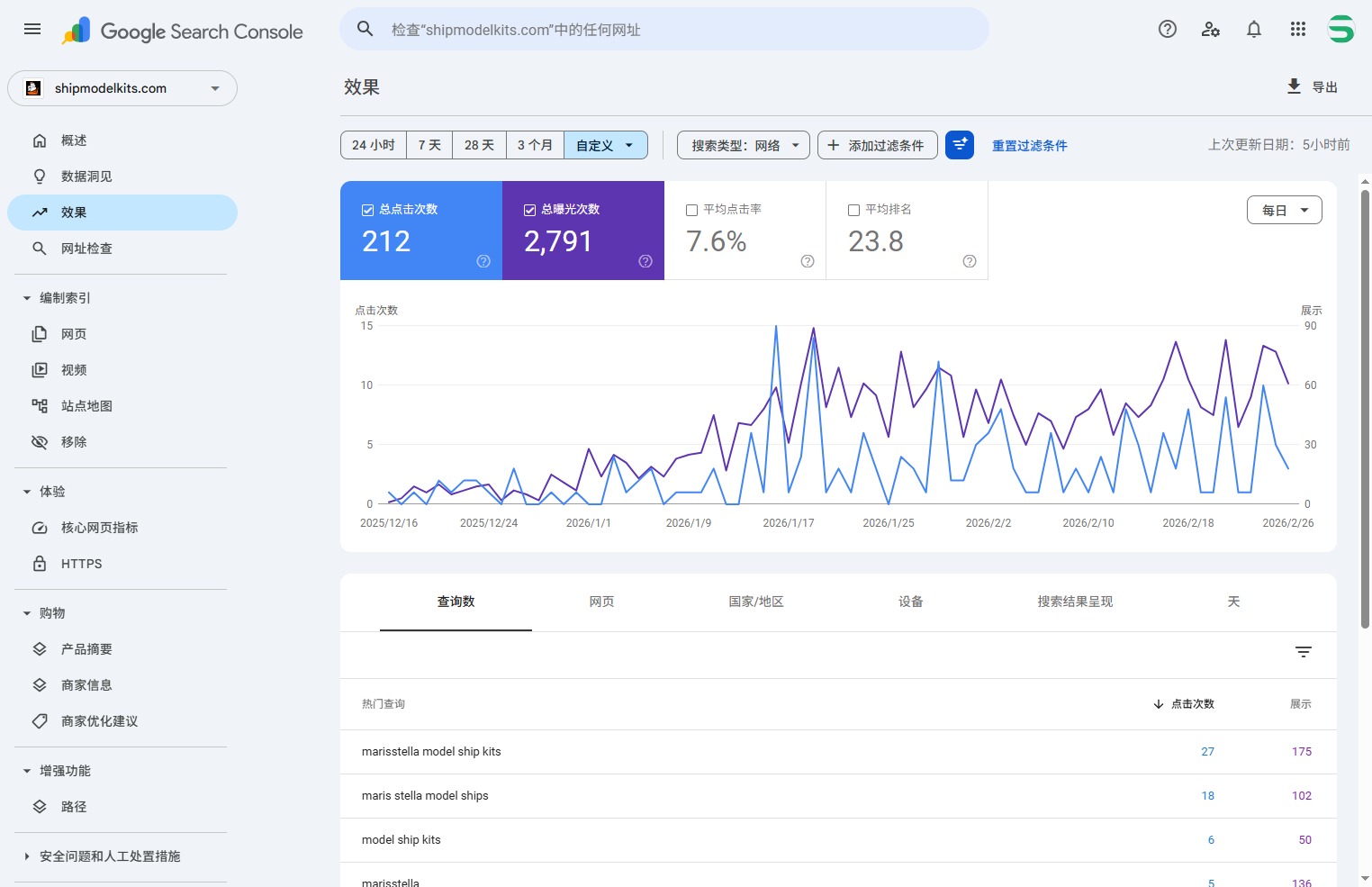Open the Google apps grid
Screen dimensions: 1372x887
tap(1297, 29)
